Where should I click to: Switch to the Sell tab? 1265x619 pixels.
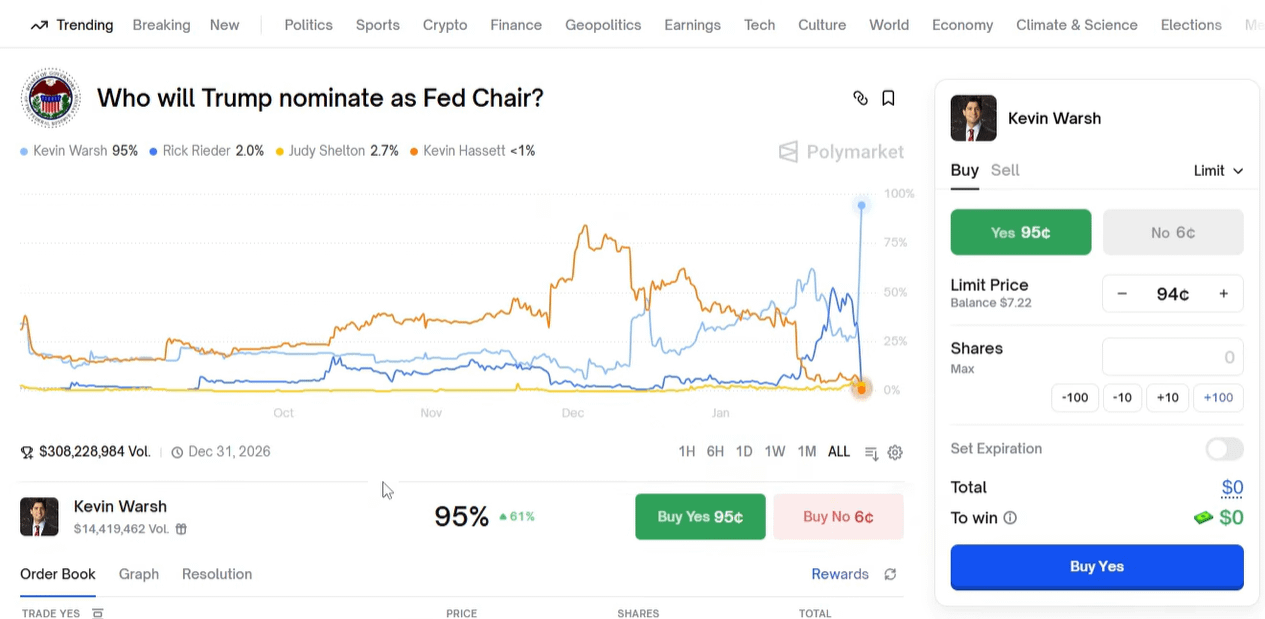point(1005,170)
